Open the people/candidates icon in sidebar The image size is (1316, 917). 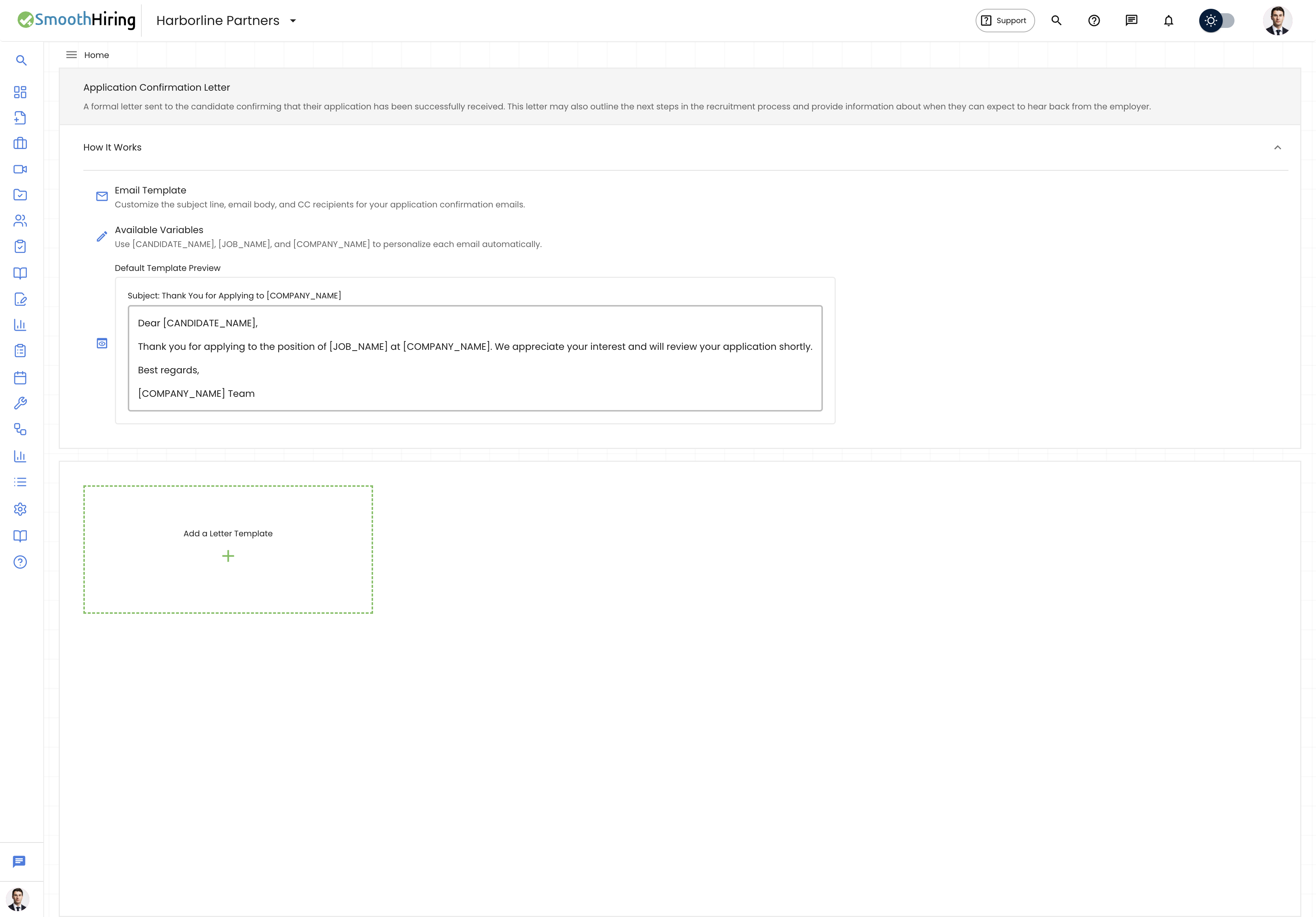pos(20,221)
